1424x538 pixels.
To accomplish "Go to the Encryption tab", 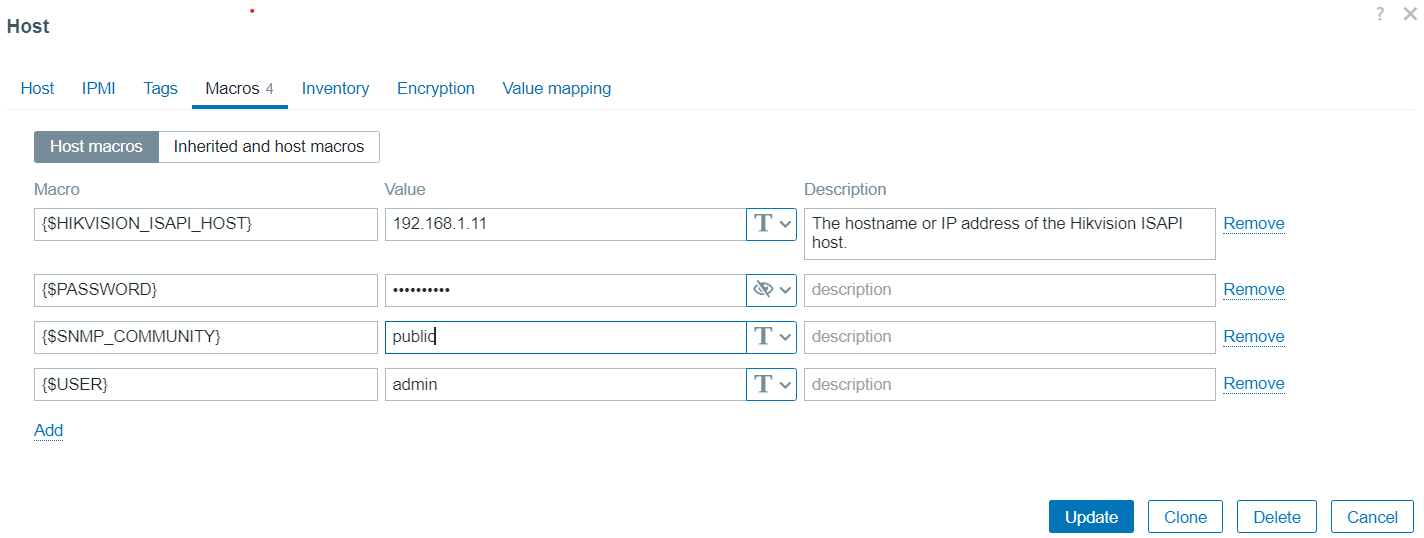I will tap(436, 88).
